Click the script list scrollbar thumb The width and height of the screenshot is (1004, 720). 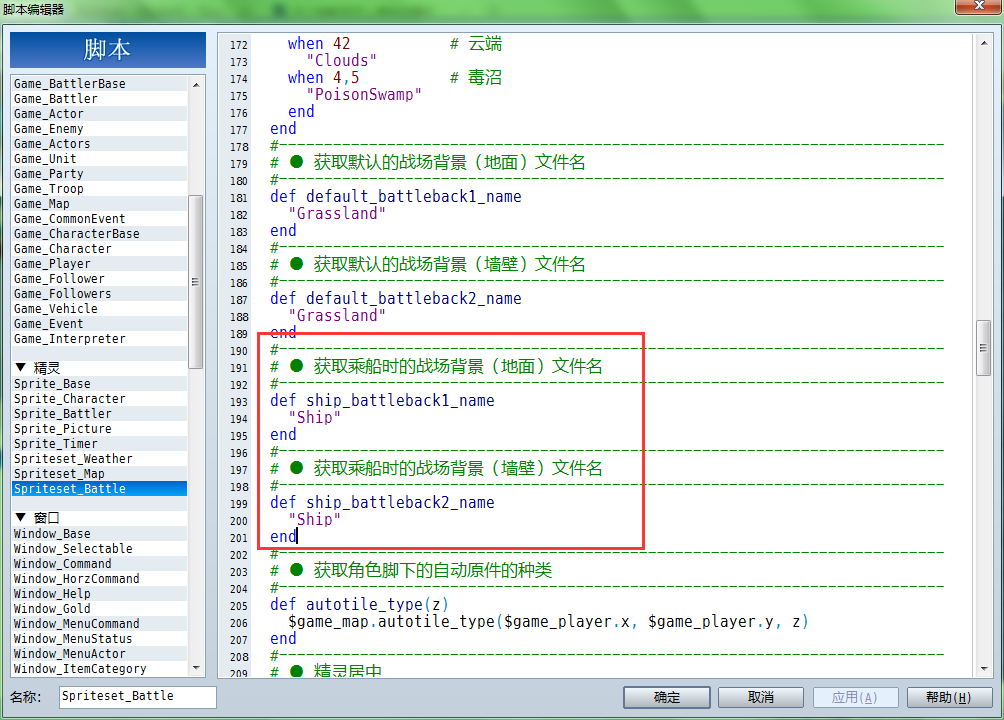point(195,281)
